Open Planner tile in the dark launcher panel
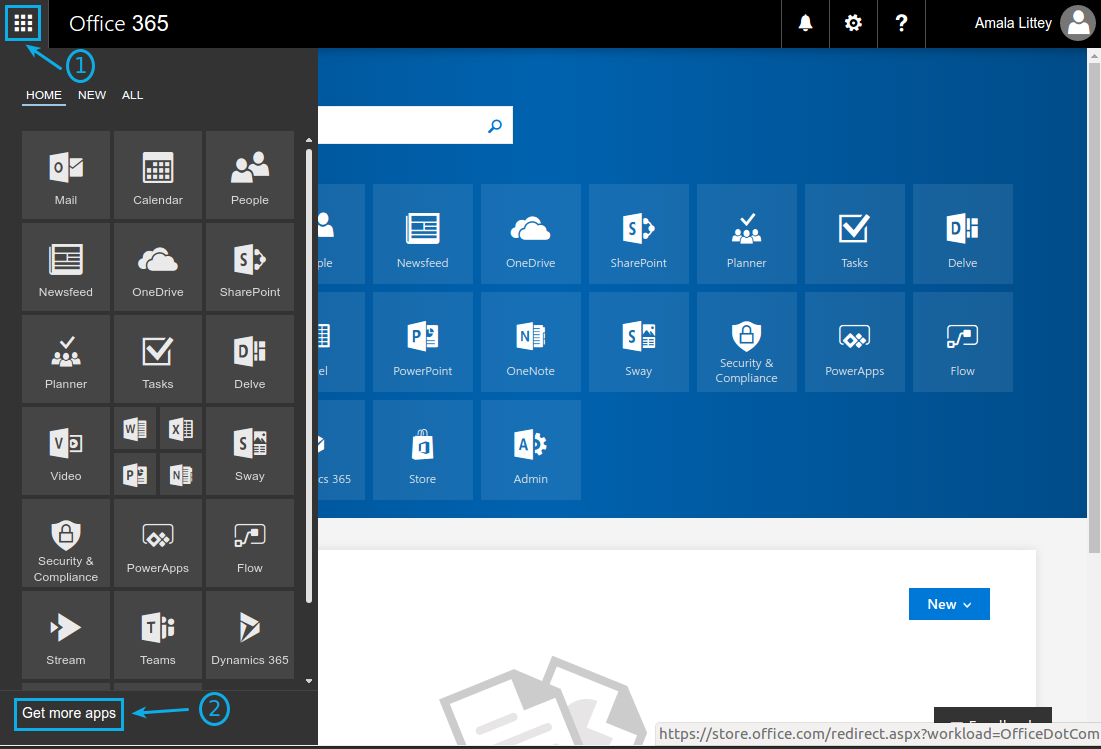The height and width of the screenshot is (749, 1101). (x=66, y=359)
